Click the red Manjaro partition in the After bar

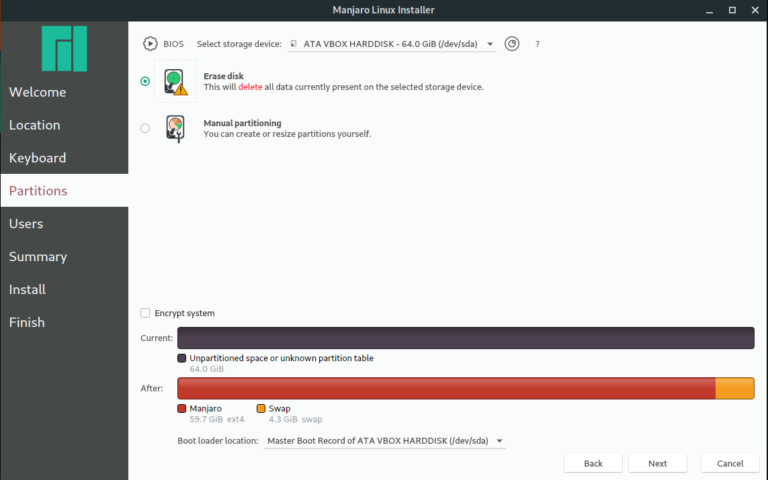pos(446,388)
